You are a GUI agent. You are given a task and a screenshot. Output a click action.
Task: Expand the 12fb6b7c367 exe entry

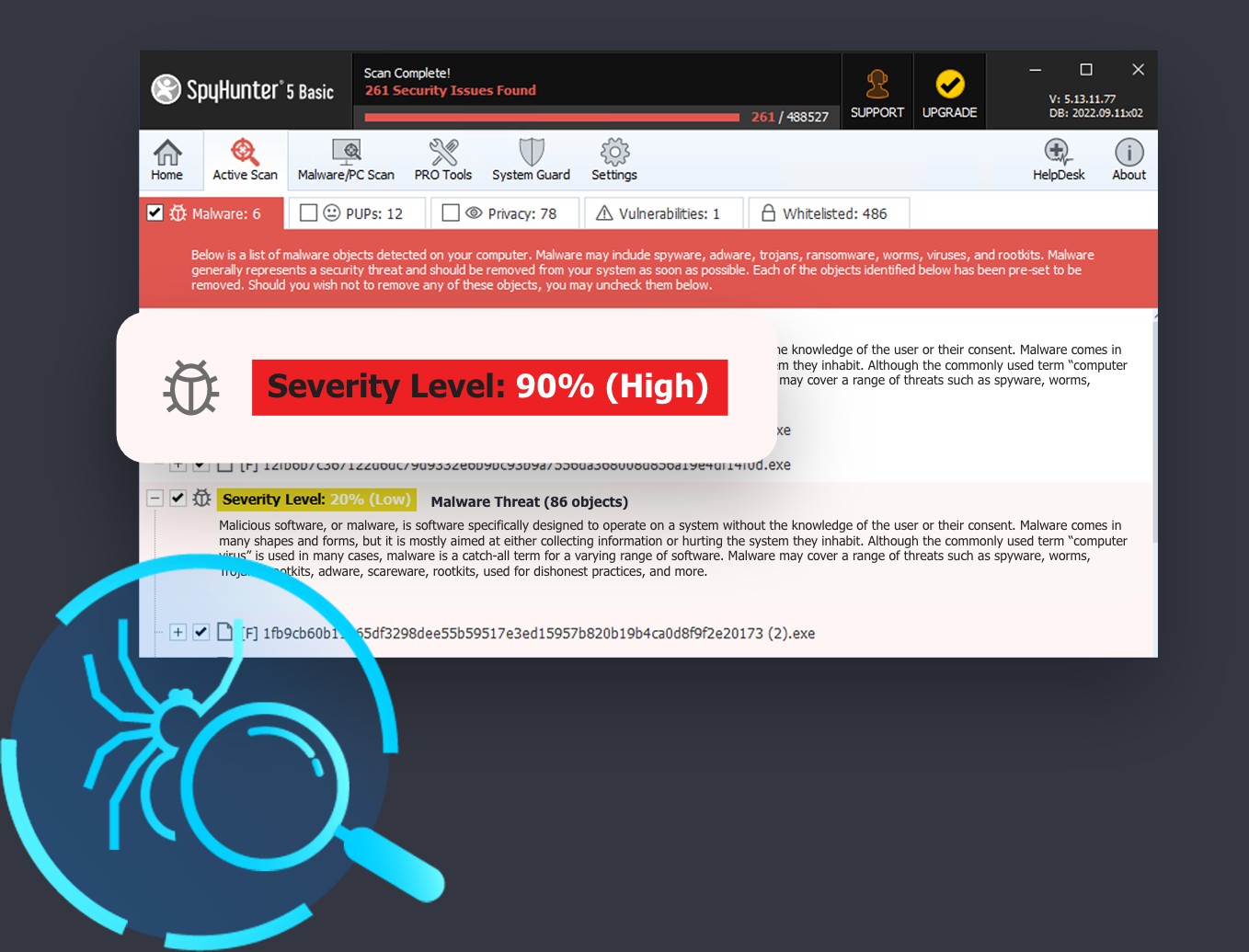click(x=178, y=465)
